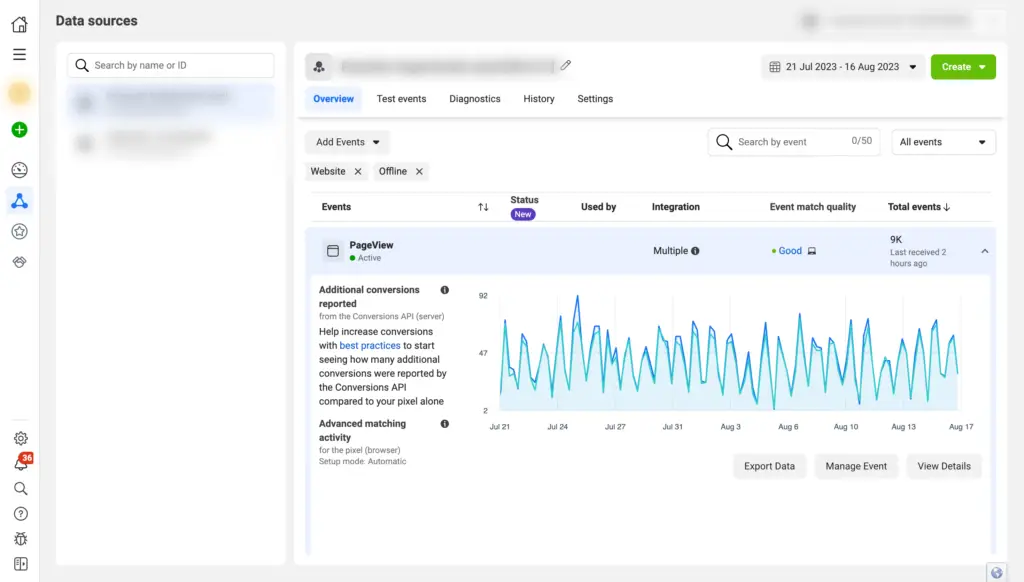Select the first blurred data source in list
Viewport: 1024px width, 582px height.
170,102
